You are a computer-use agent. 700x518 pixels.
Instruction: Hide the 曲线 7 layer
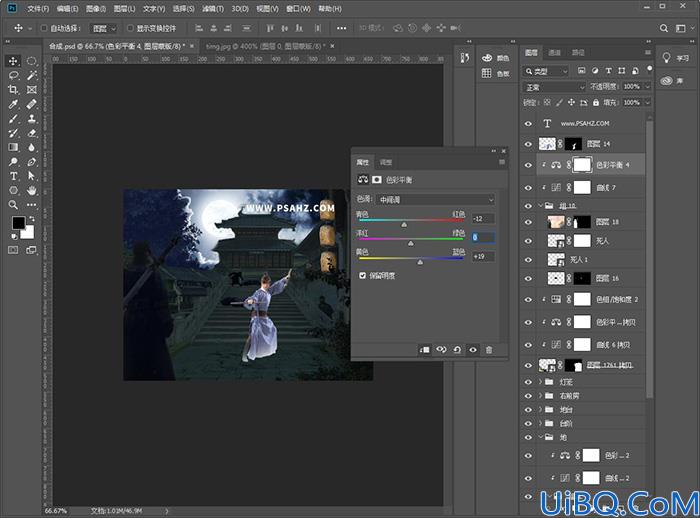point(529,188)
